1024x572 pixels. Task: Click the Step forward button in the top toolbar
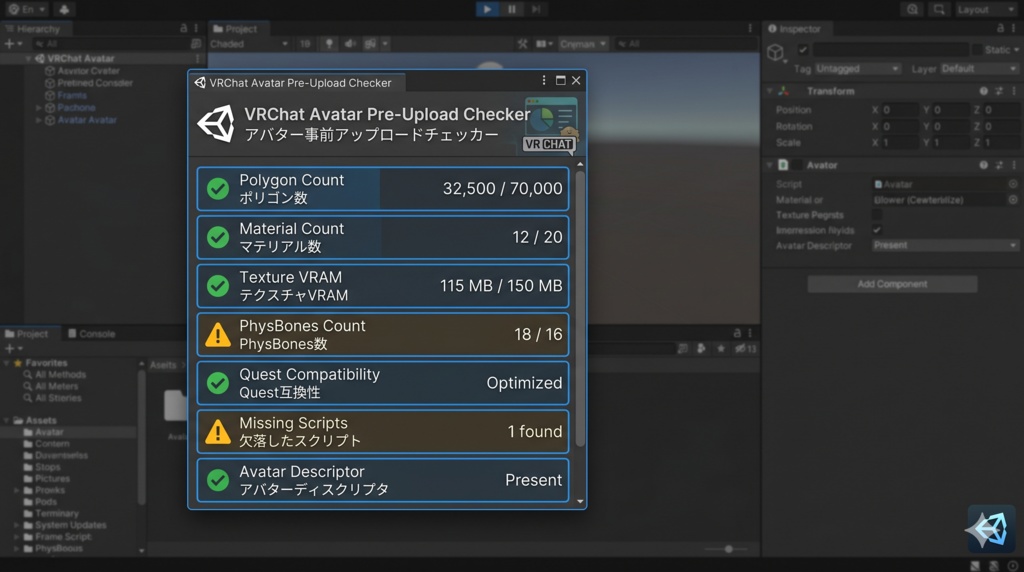click(x=536, y=9)
